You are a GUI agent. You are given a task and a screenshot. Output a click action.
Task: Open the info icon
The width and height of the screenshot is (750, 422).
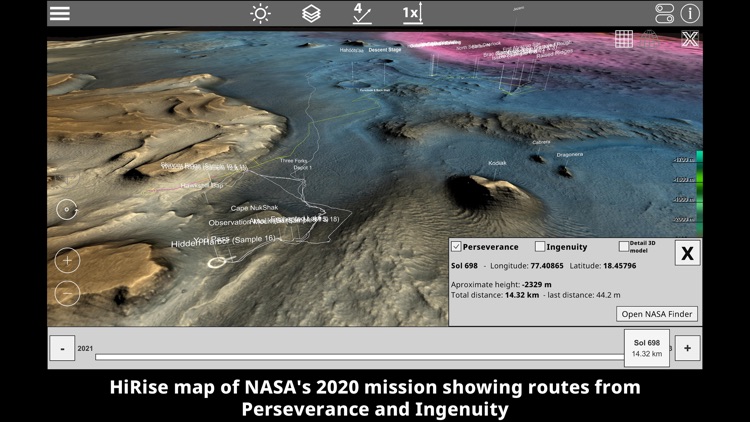690,13
